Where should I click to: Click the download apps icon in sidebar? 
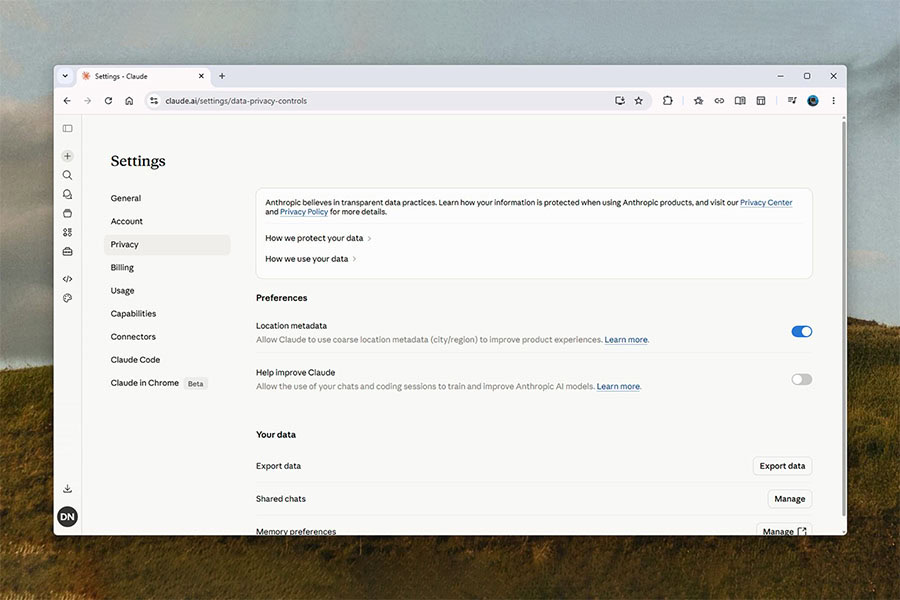point(67,489)
